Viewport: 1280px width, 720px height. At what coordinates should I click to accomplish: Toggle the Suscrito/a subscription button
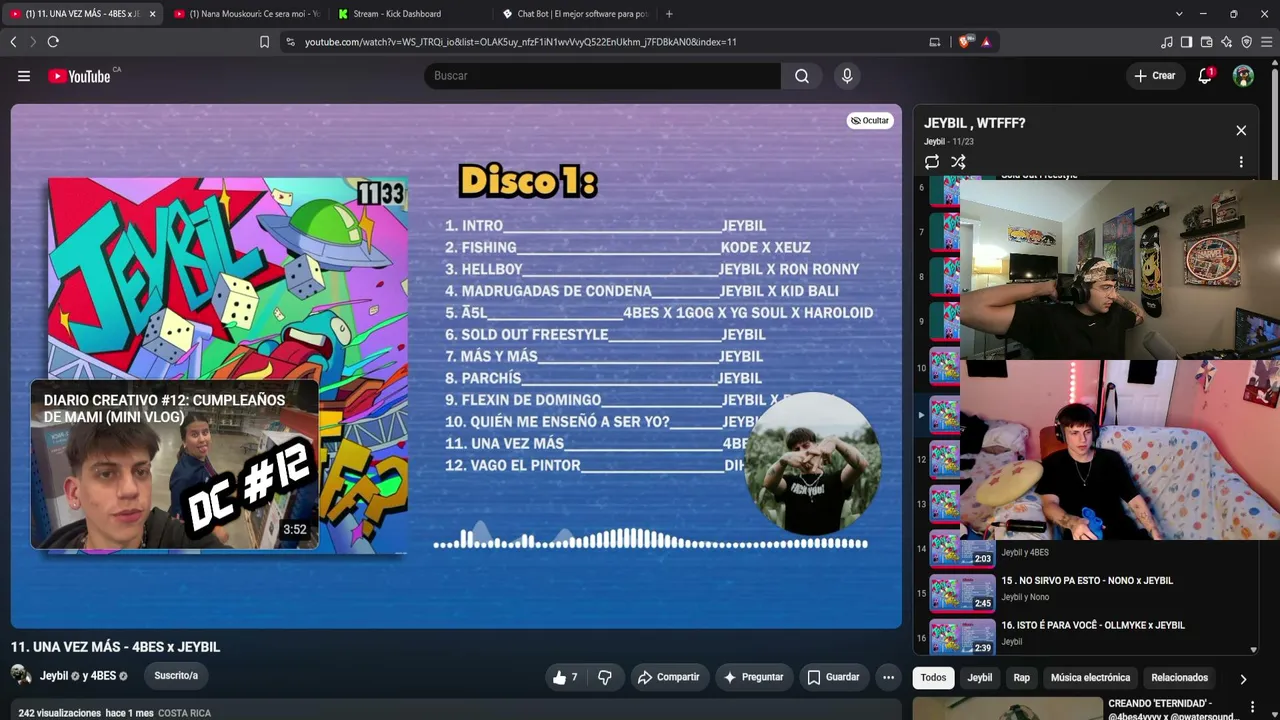click(176, 676)
